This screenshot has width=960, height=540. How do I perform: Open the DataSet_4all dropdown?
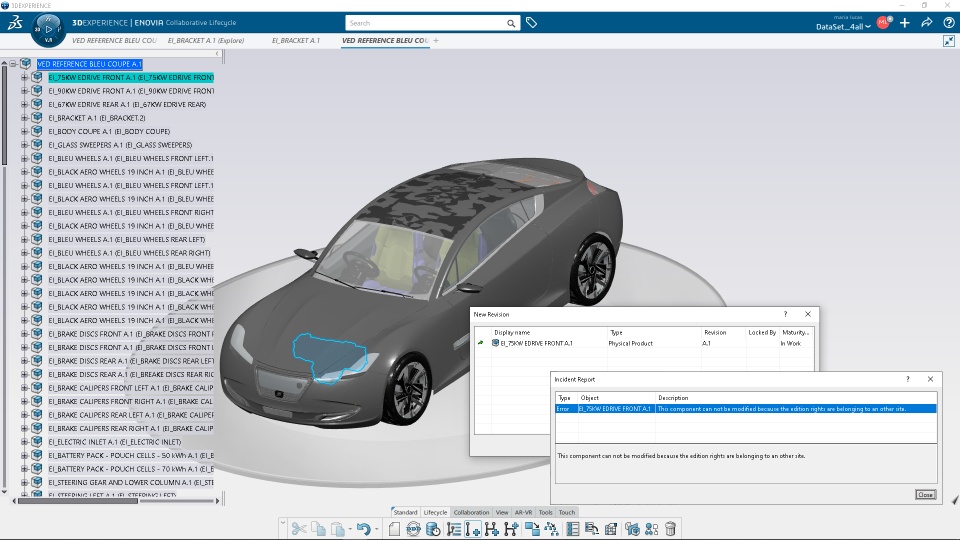843,26
